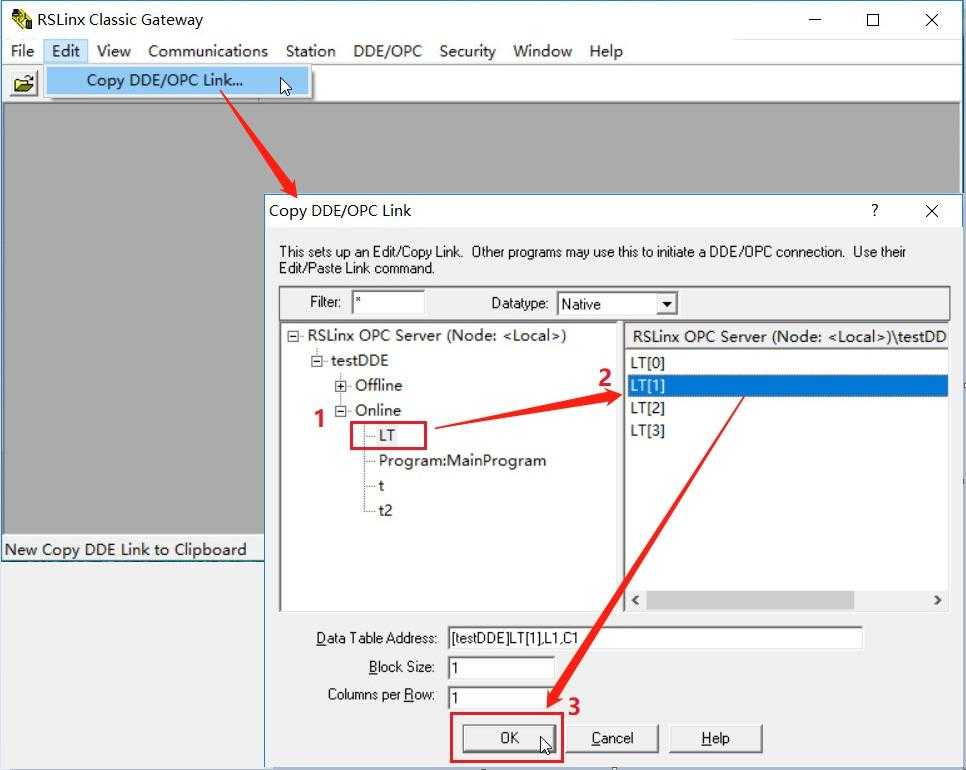Open the Help menu
Image resolution: width=966 pixels, height=770 pixels.
[606, 51]
